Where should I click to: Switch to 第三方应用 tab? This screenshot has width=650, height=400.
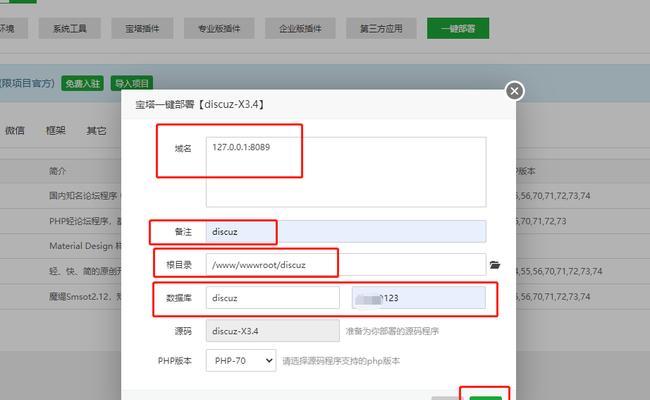click(381, 29)
